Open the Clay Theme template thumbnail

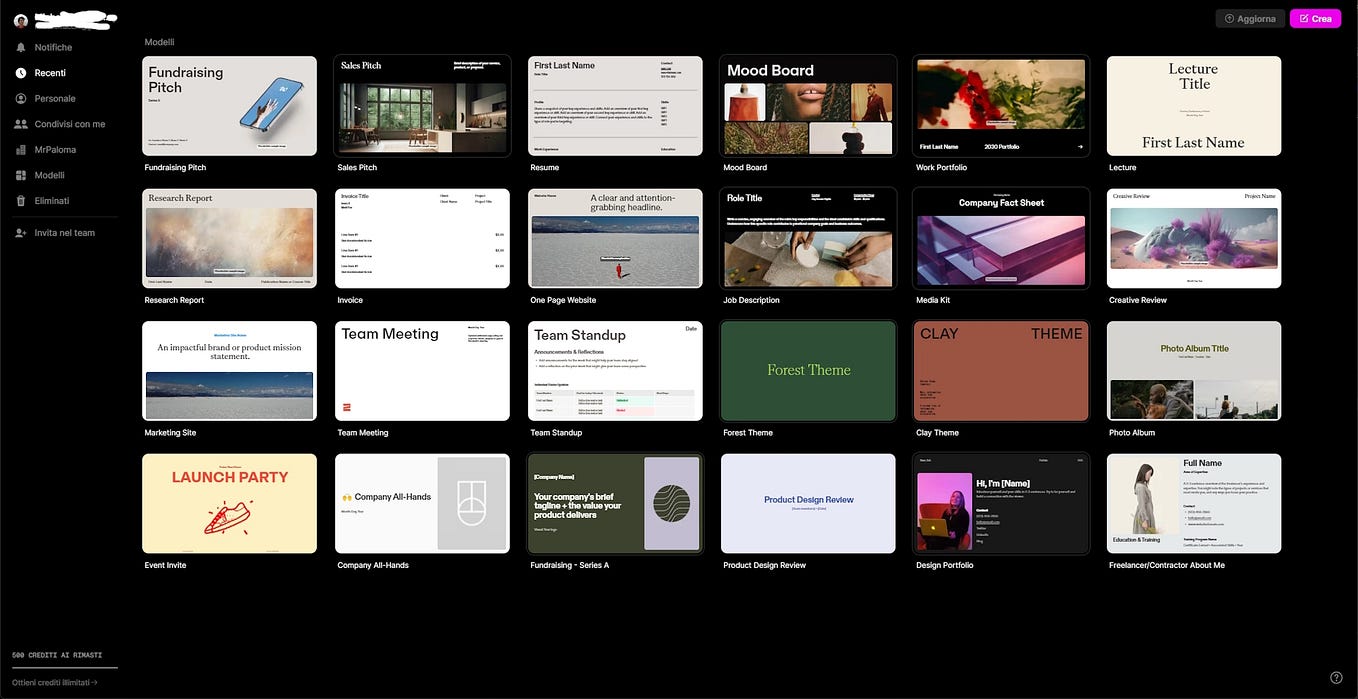pos(1001,371)
